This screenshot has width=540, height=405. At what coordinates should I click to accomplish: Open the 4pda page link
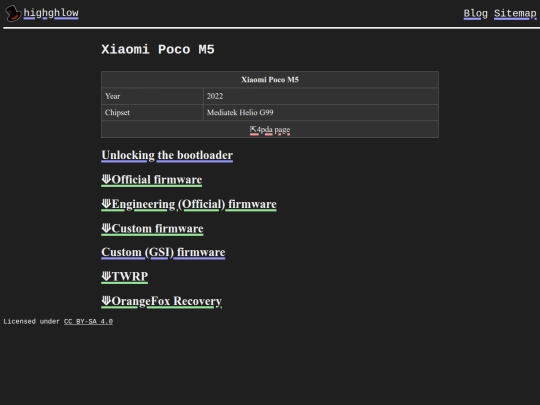(270, 130)
